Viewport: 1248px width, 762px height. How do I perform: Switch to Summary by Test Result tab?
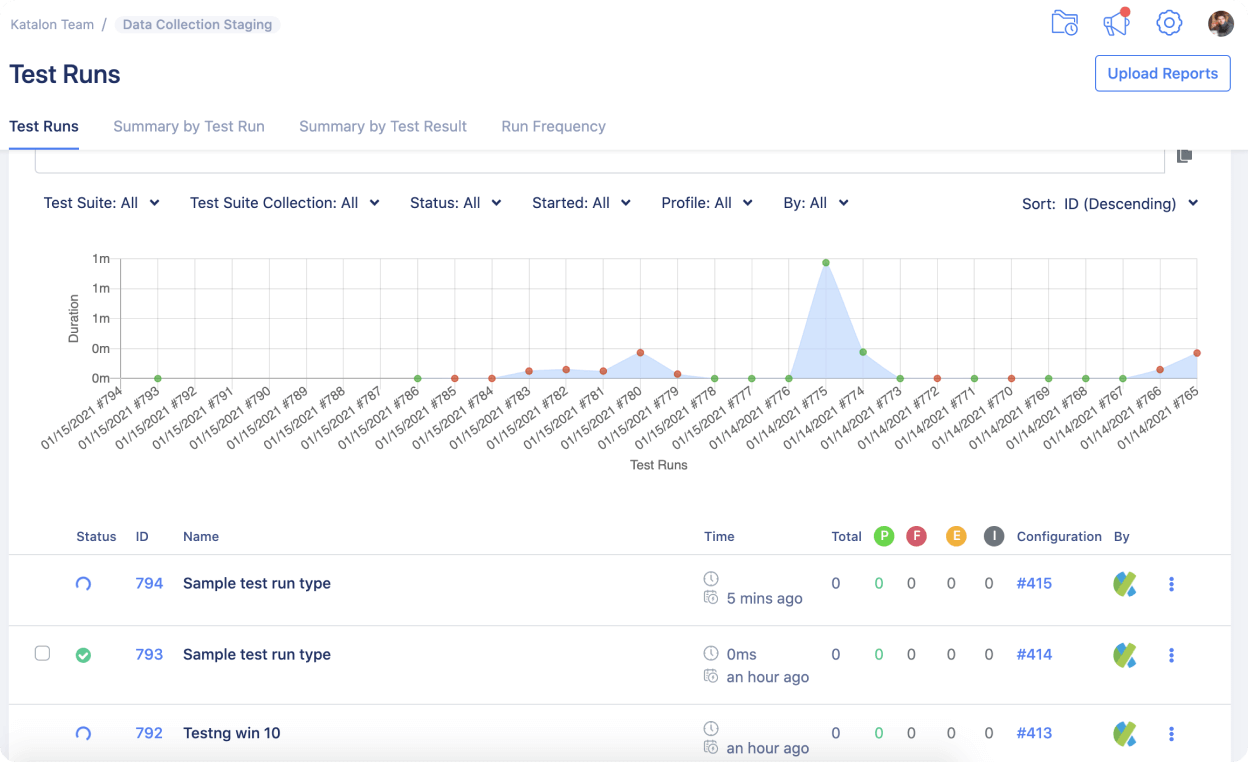coord(383,126)
